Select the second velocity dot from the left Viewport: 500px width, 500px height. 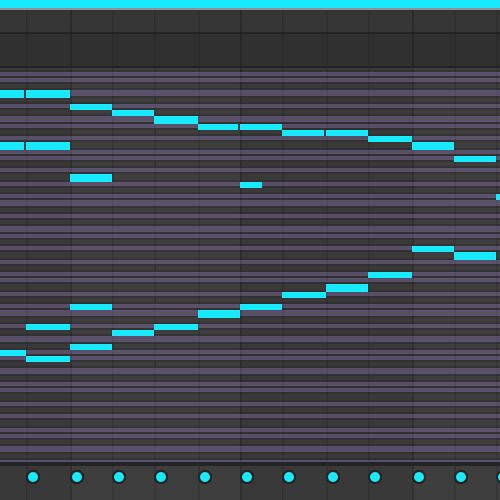[x=77, y=477]
